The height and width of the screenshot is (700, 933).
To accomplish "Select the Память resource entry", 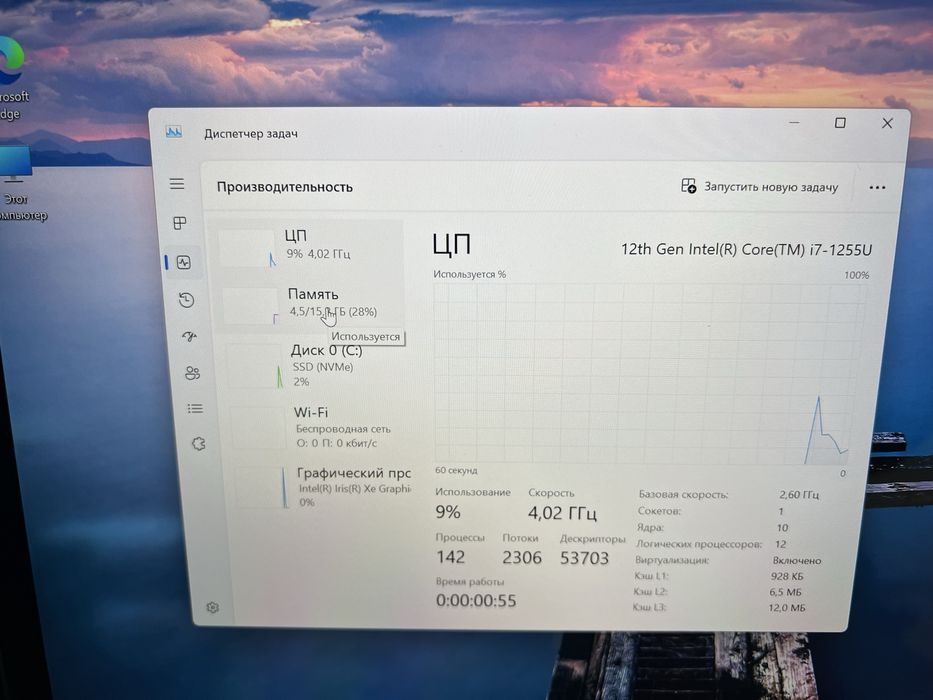I will tap(309, 304).
